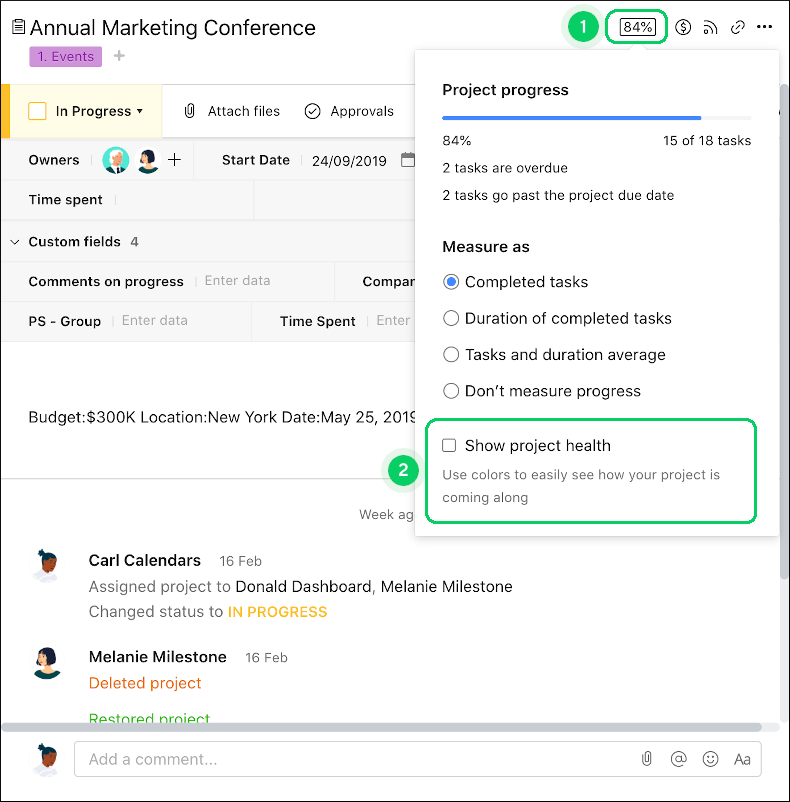The width and height of the screenshot is (790, 802).
Task: Enable the Show project health checkbox
Action: click(x=450, y=446)
